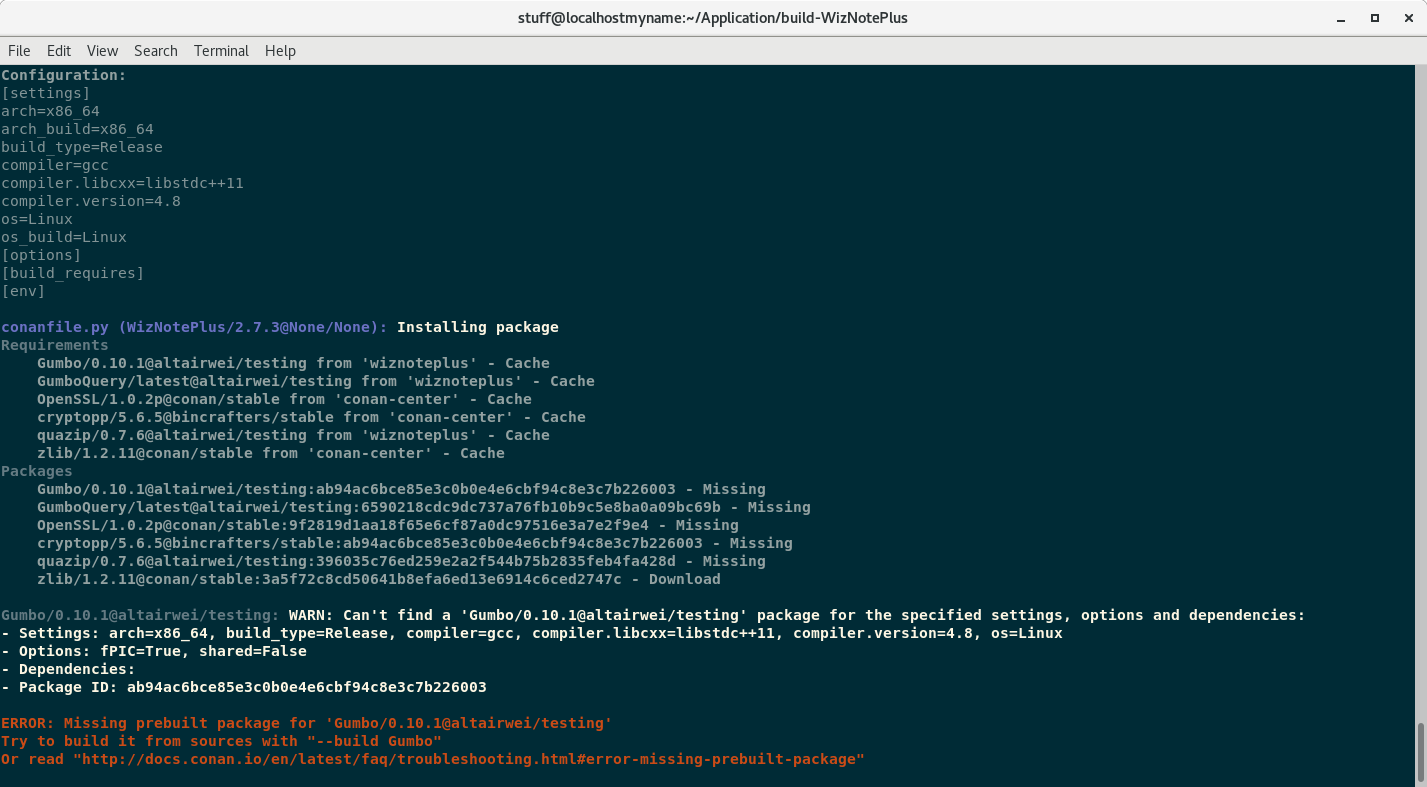Image resolution: width=1427 pixels, height=787 pixels.
Task: Open the View menu
Action: [x=102, y=50]
